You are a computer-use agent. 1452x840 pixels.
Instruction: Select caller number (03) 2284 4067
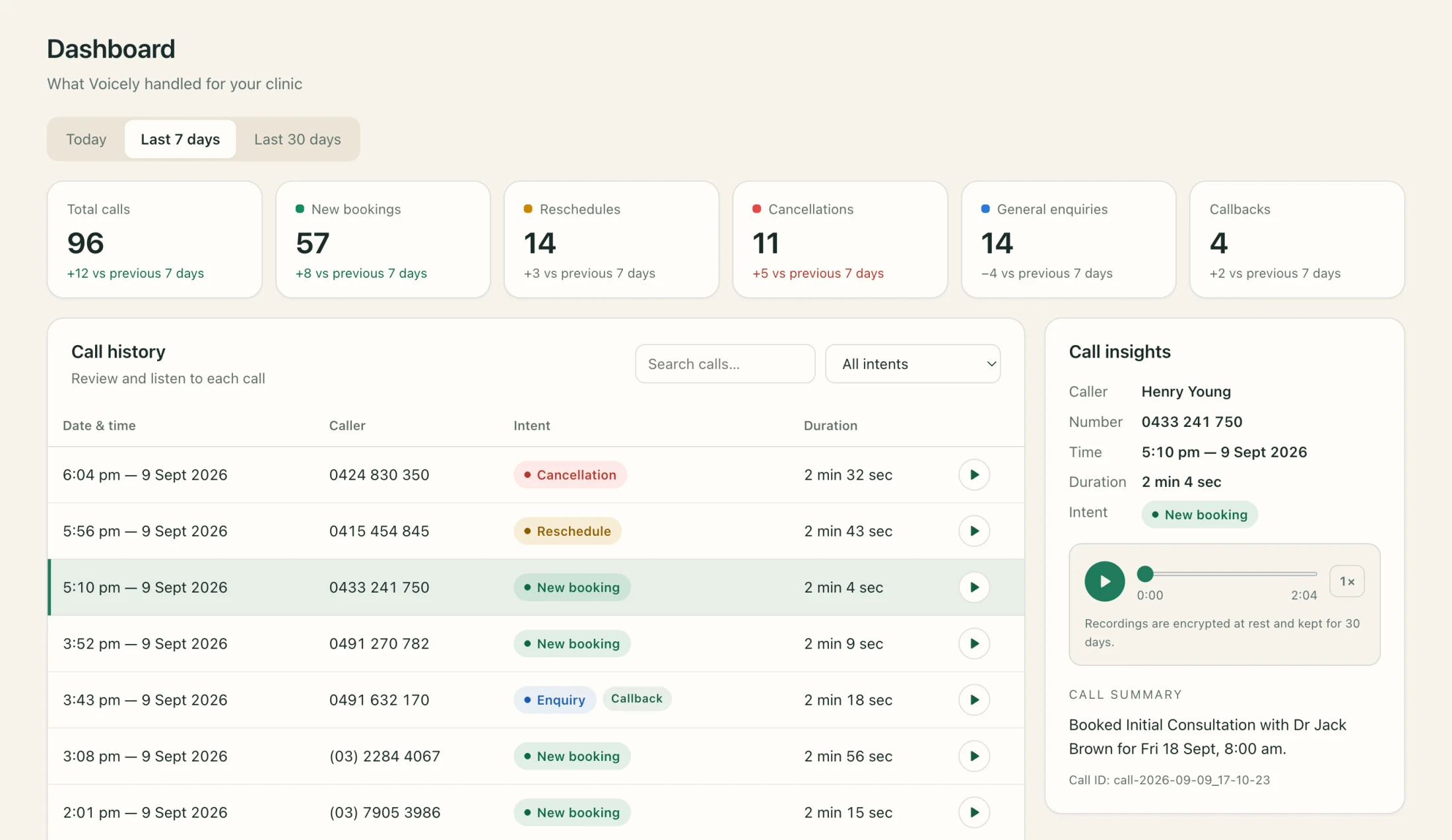tap(385, 756)
